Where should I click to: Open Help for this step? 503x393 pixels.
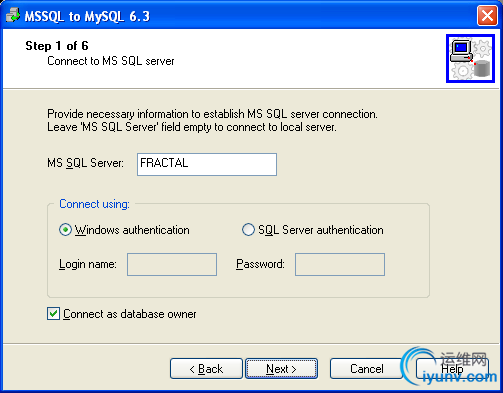point(452,369)
